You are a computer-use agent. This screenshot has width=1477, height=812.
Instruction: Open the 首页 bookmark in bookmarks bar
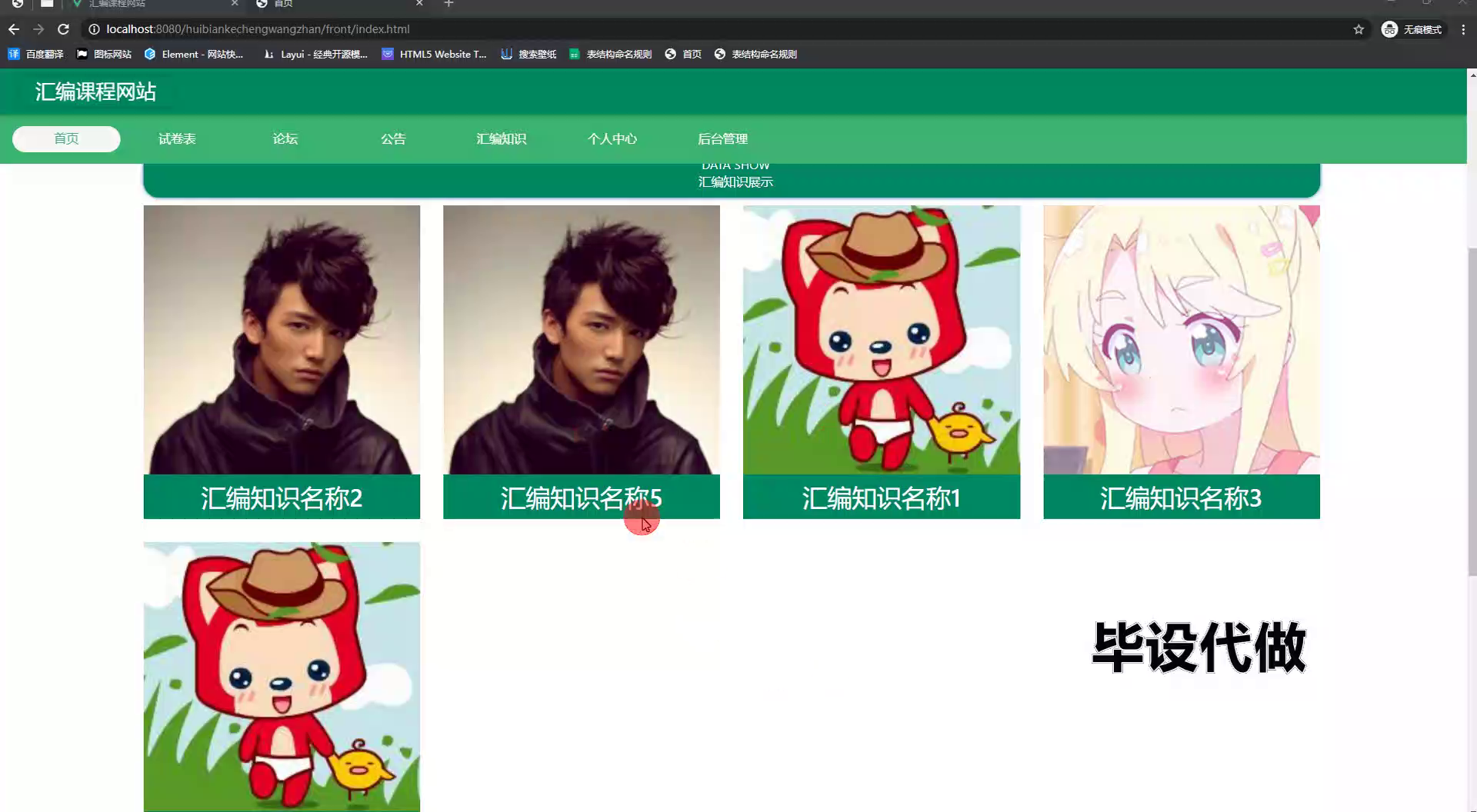pyautogui.click(x=683, y=54)
